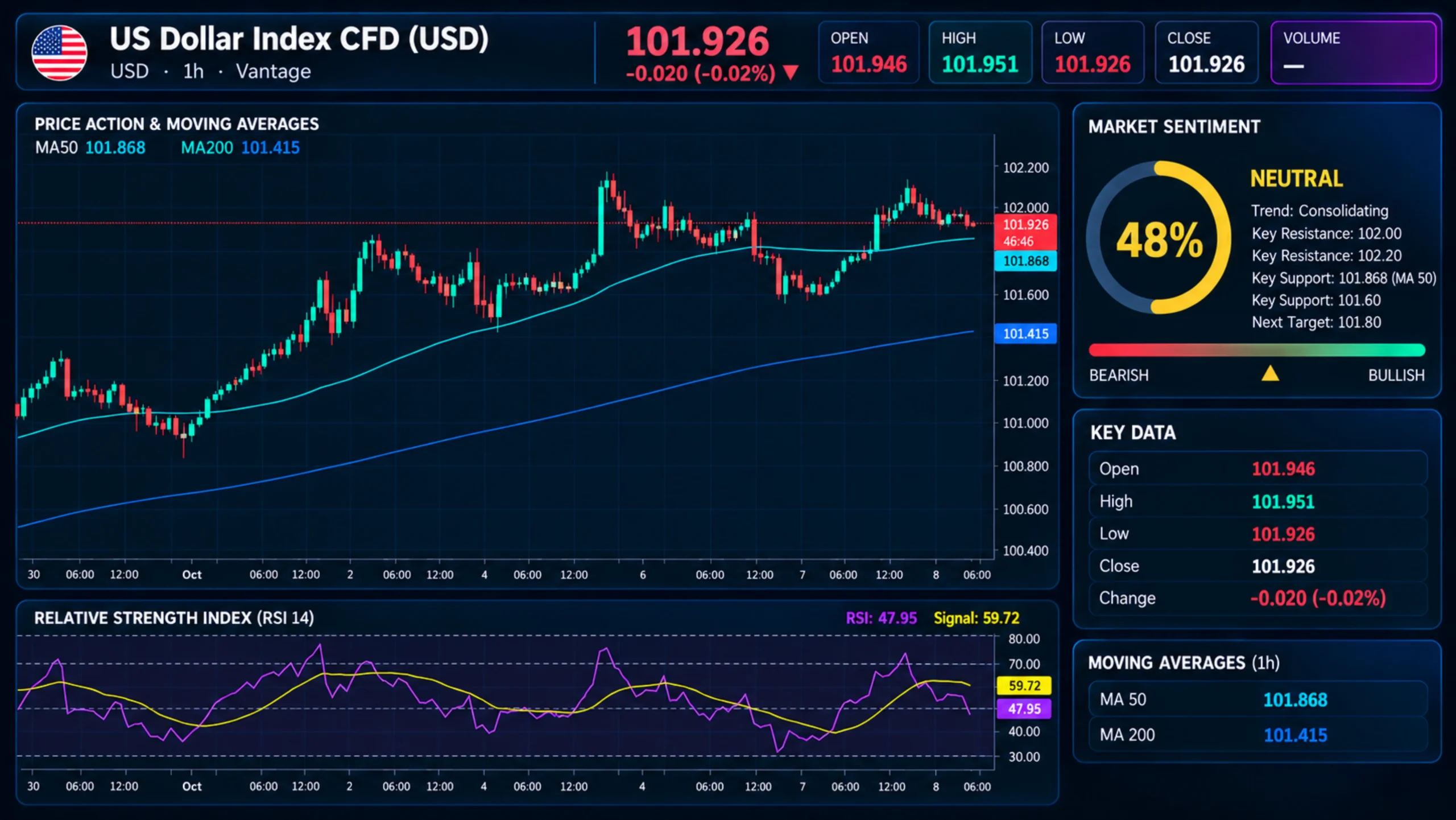Click the bearish-bullish sentiment gradient bar
Screen dimensions: 1456x820
1257,349
